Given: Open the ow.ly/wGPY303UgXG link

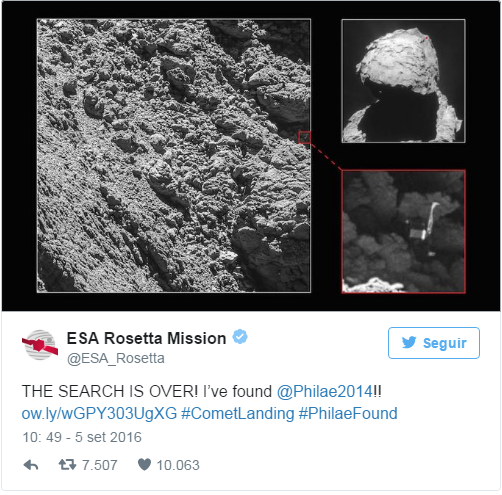Looking at the screenshot, I should 99,414.
